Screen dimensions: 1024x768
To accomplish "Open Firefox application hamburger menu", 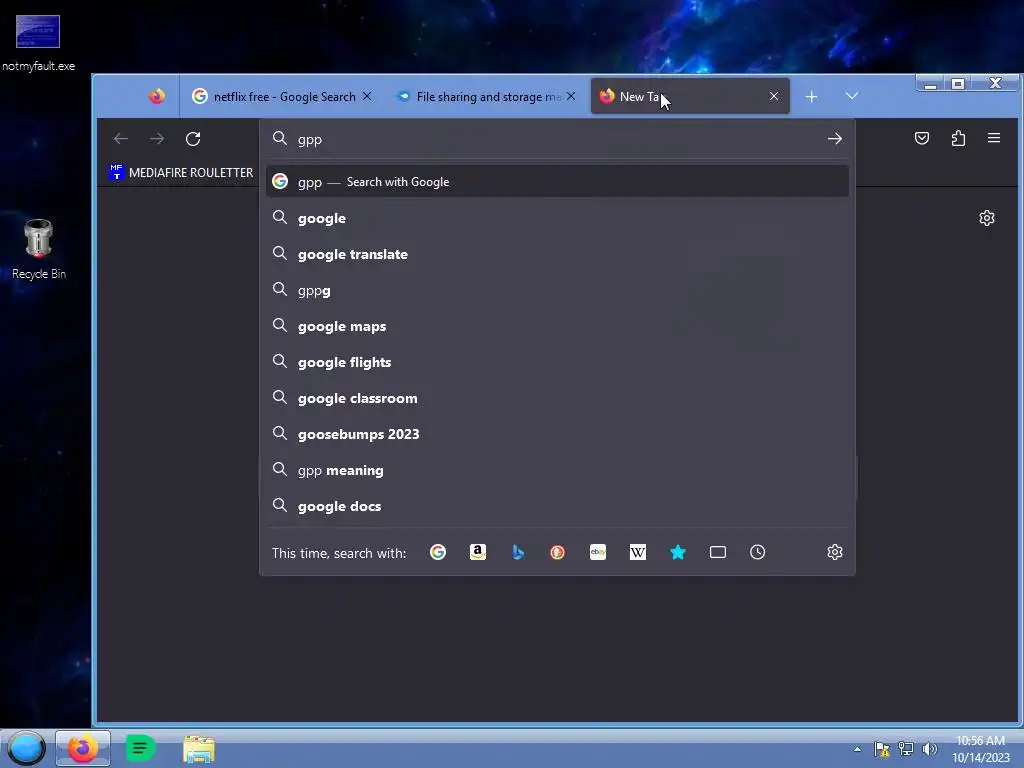I will (994, 138).
